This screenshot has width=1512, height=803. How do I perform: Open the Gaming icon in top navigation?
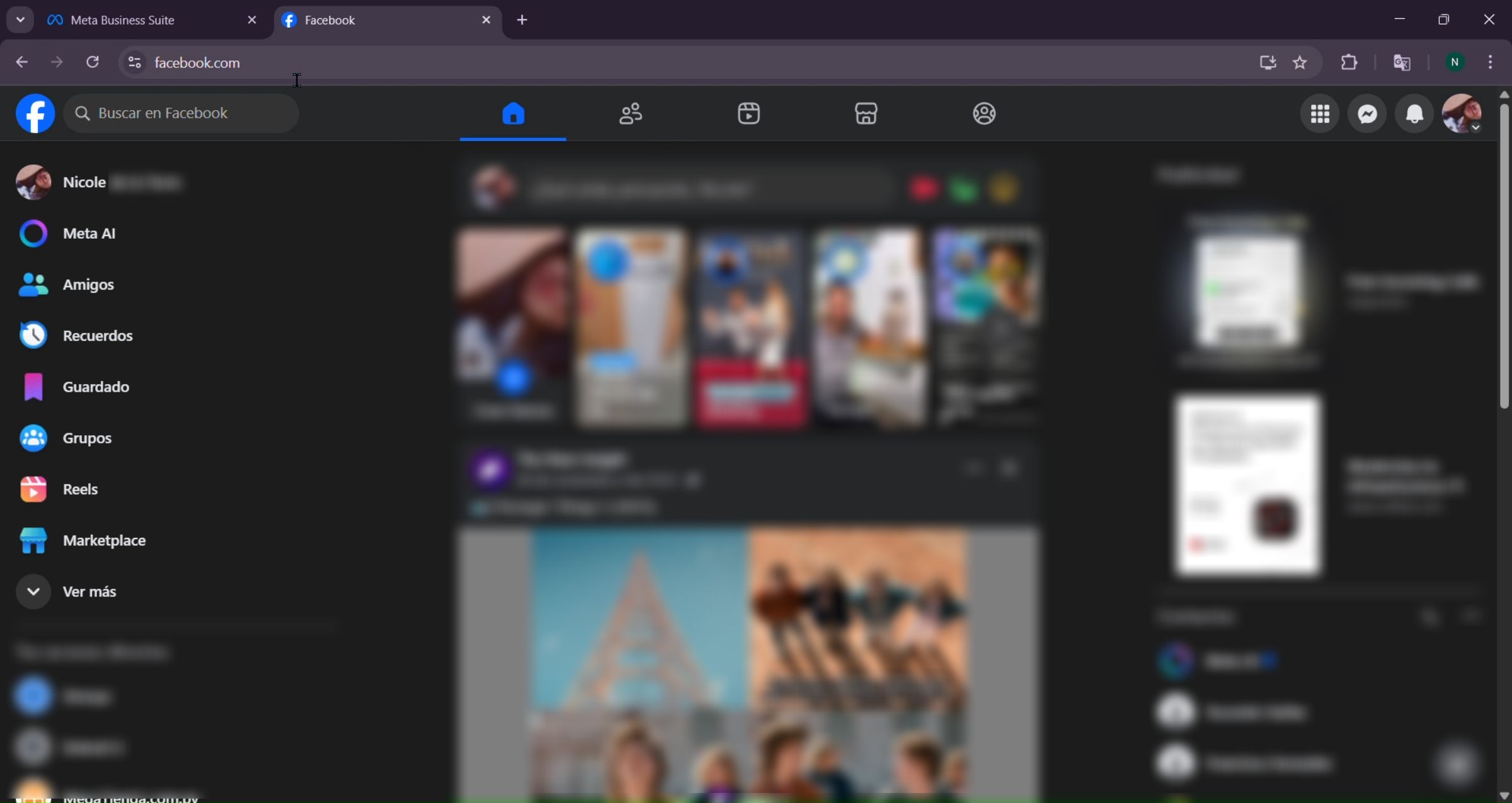(x=984, y=114)
